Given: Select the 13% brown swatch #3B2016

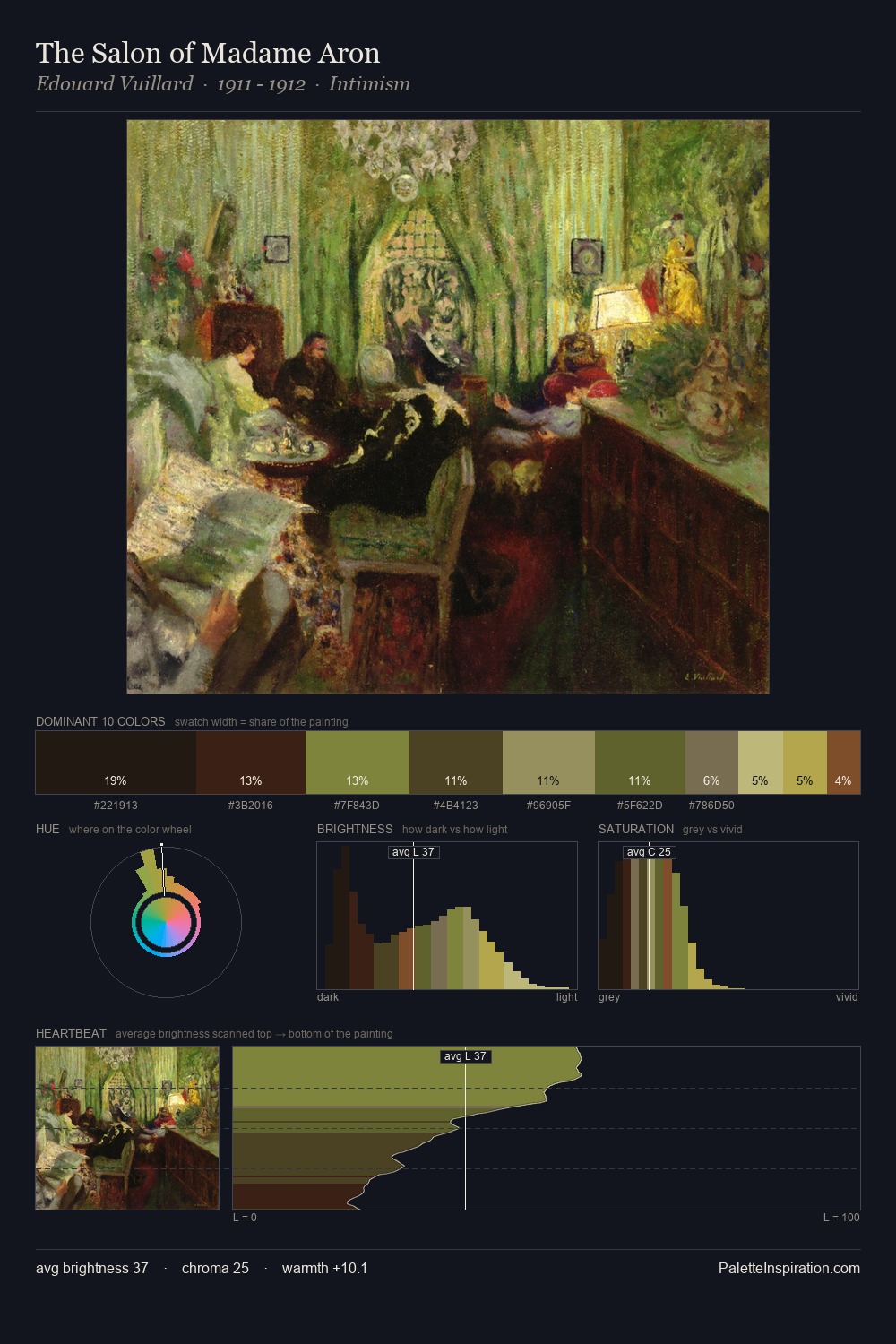Looking at the screenshot, I should (x=251, y=762).
